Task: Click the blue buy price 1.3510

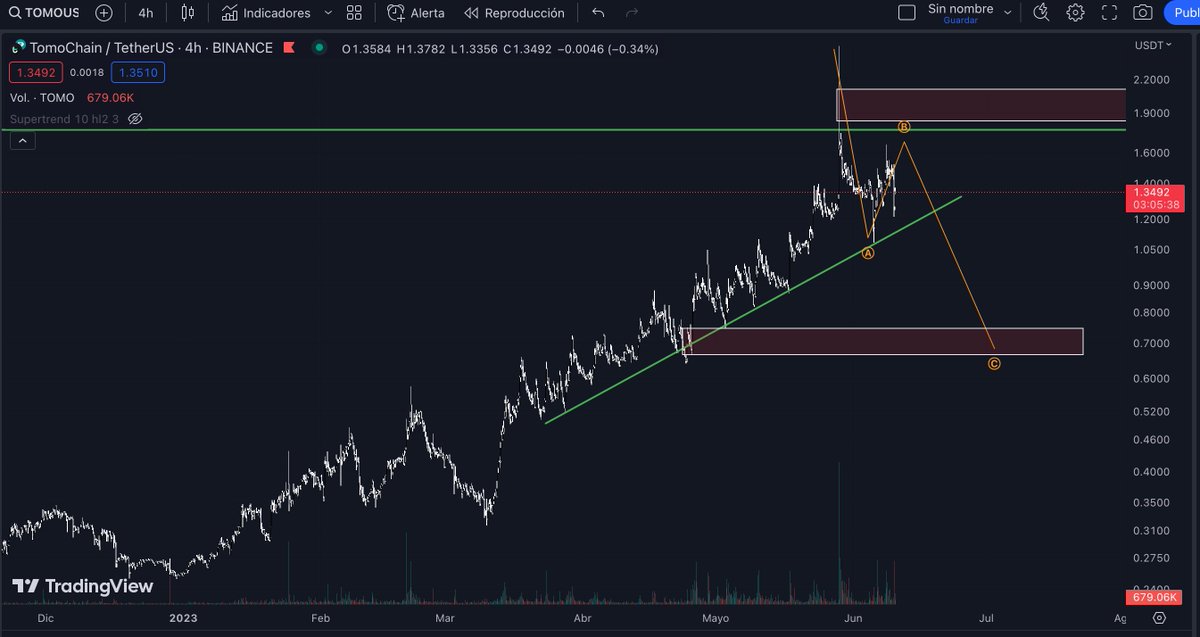Action: 138,72
